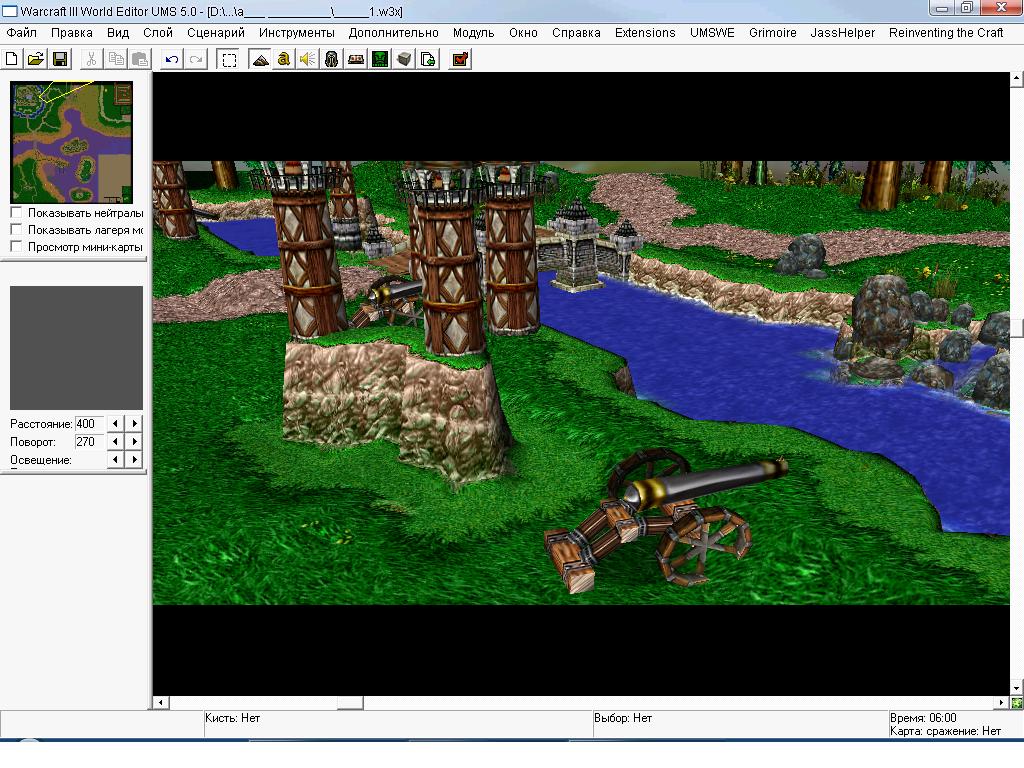This screenshot has width=1024, height=768.
Task: Click the Test Map icon
Action: (x=460, y=59)
